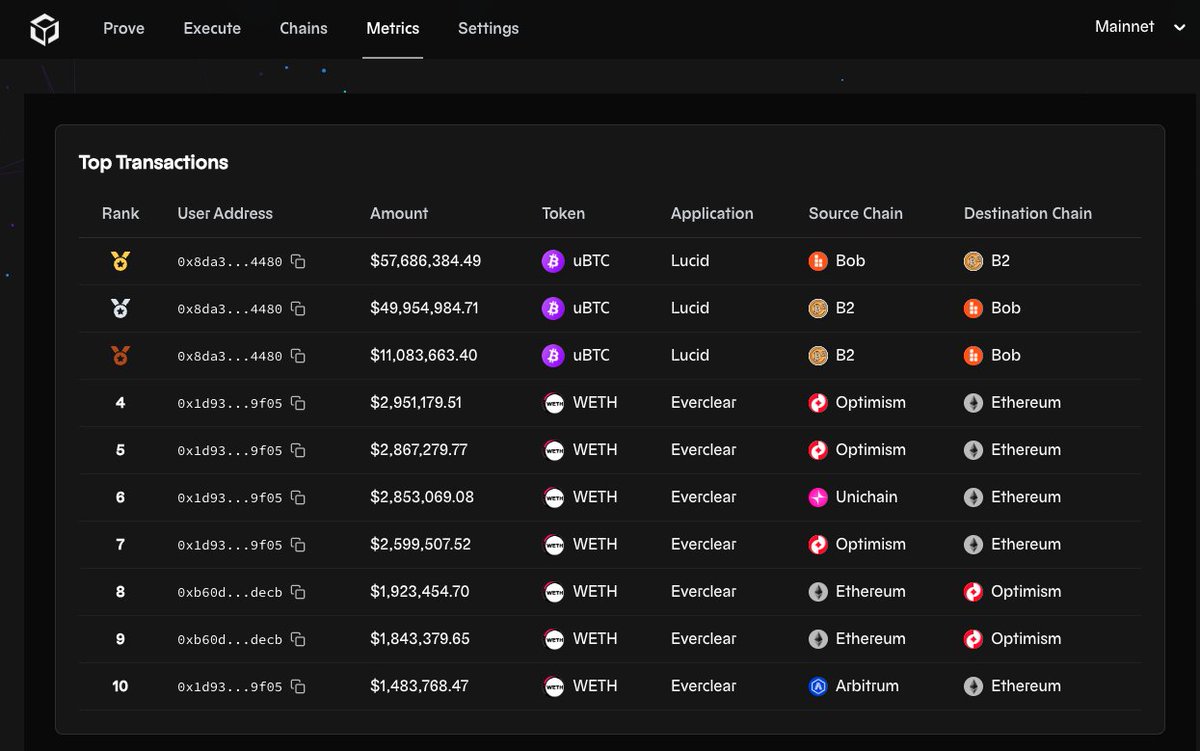
Task: Click the Top Transactions heading
Action: [x=154, y=162]
